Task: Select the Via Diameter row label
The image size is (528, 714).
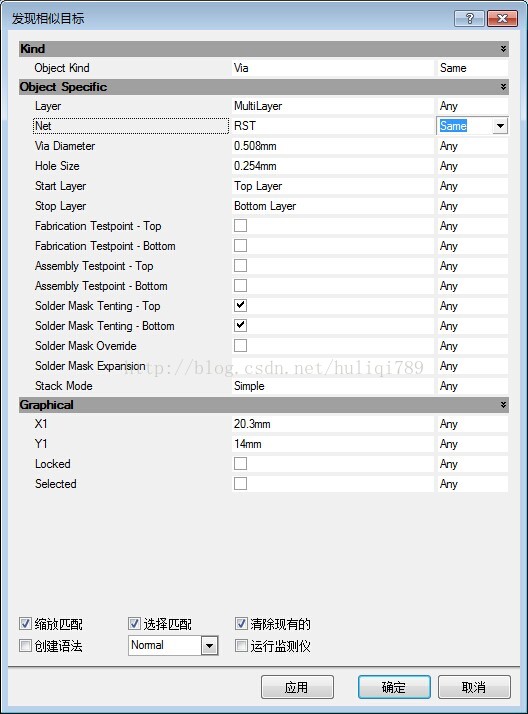Action: [65, 146]
